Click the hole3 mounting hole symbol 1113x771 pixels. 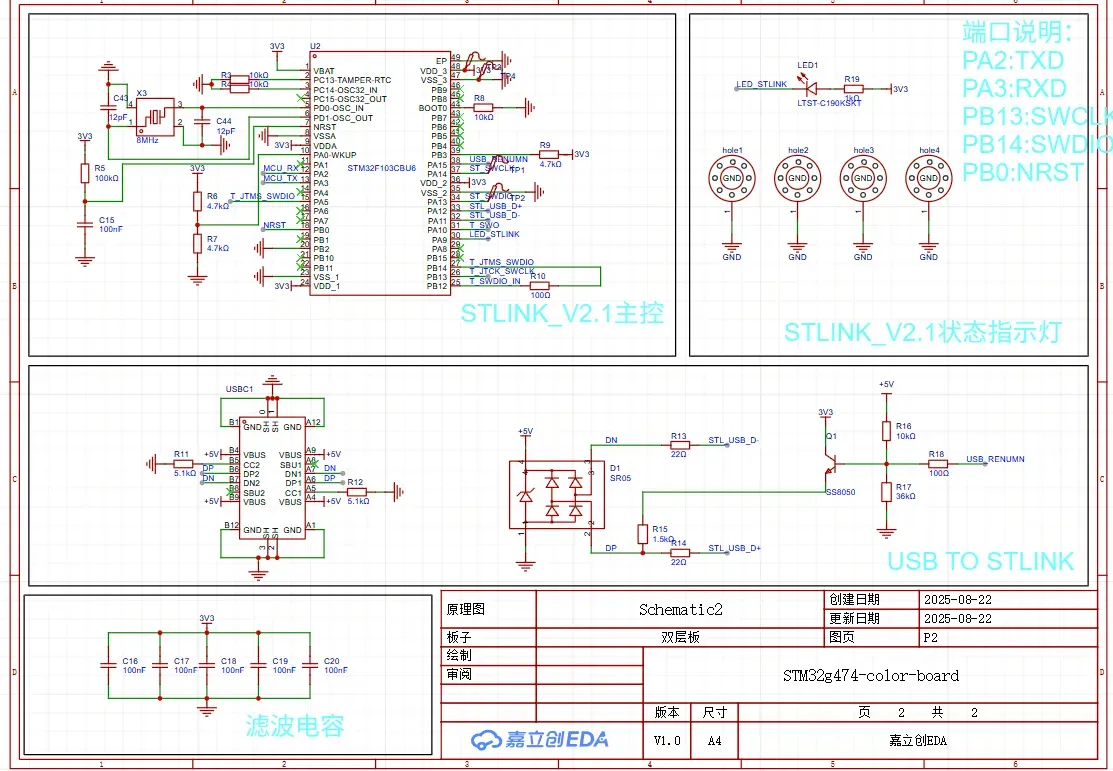point(863,177)
